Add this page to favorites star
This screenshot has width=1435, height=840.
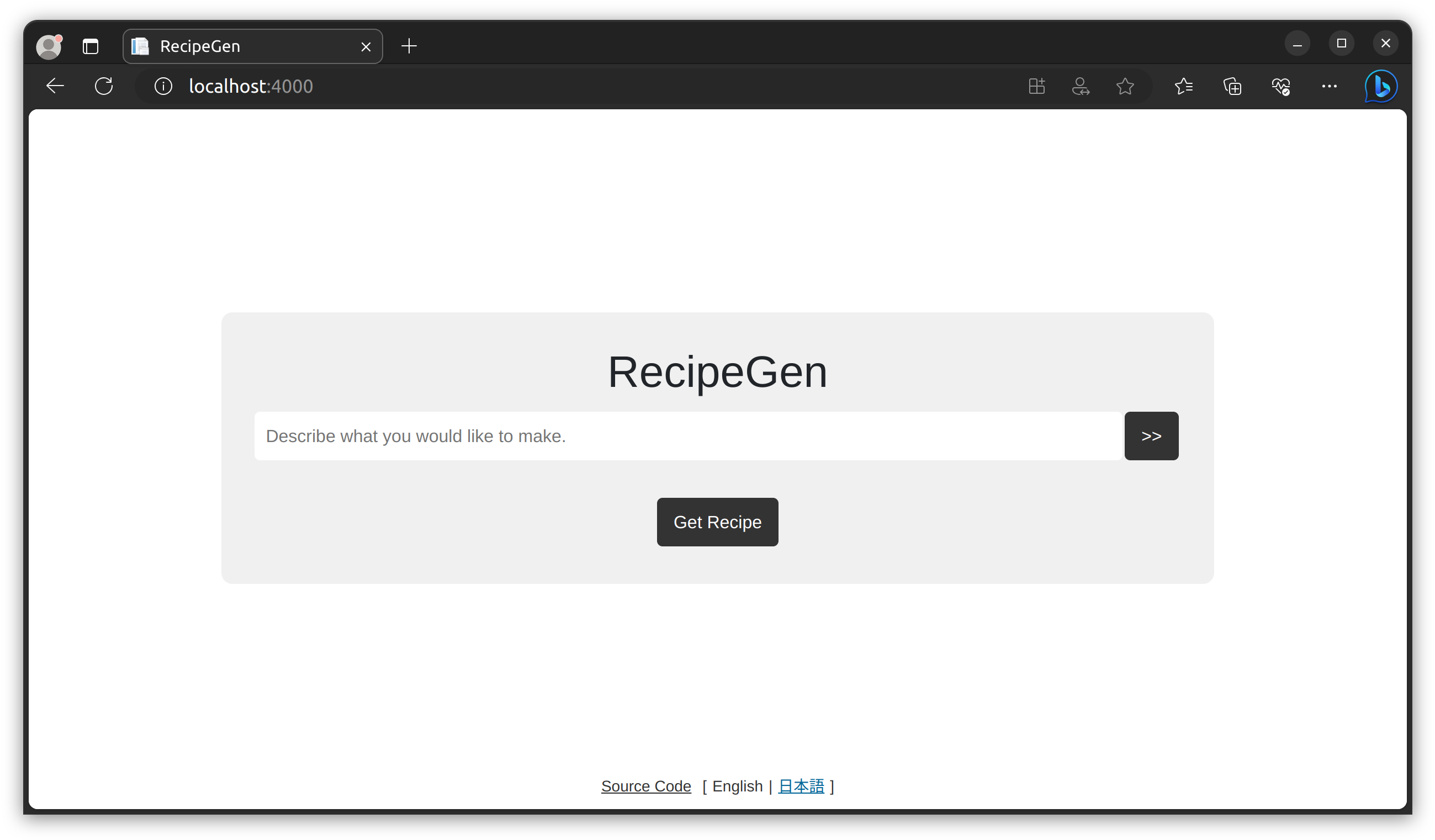pos(1125,87)
